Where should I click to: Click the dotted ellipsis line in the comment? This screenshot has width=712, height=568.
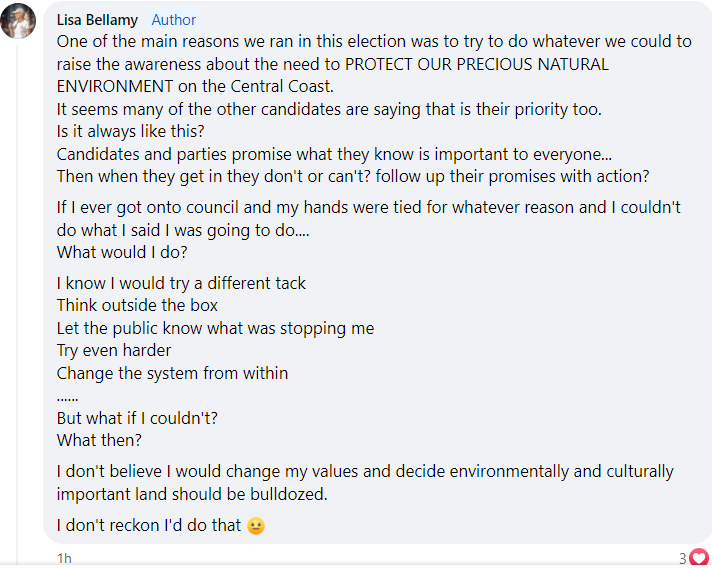(67, 395)
